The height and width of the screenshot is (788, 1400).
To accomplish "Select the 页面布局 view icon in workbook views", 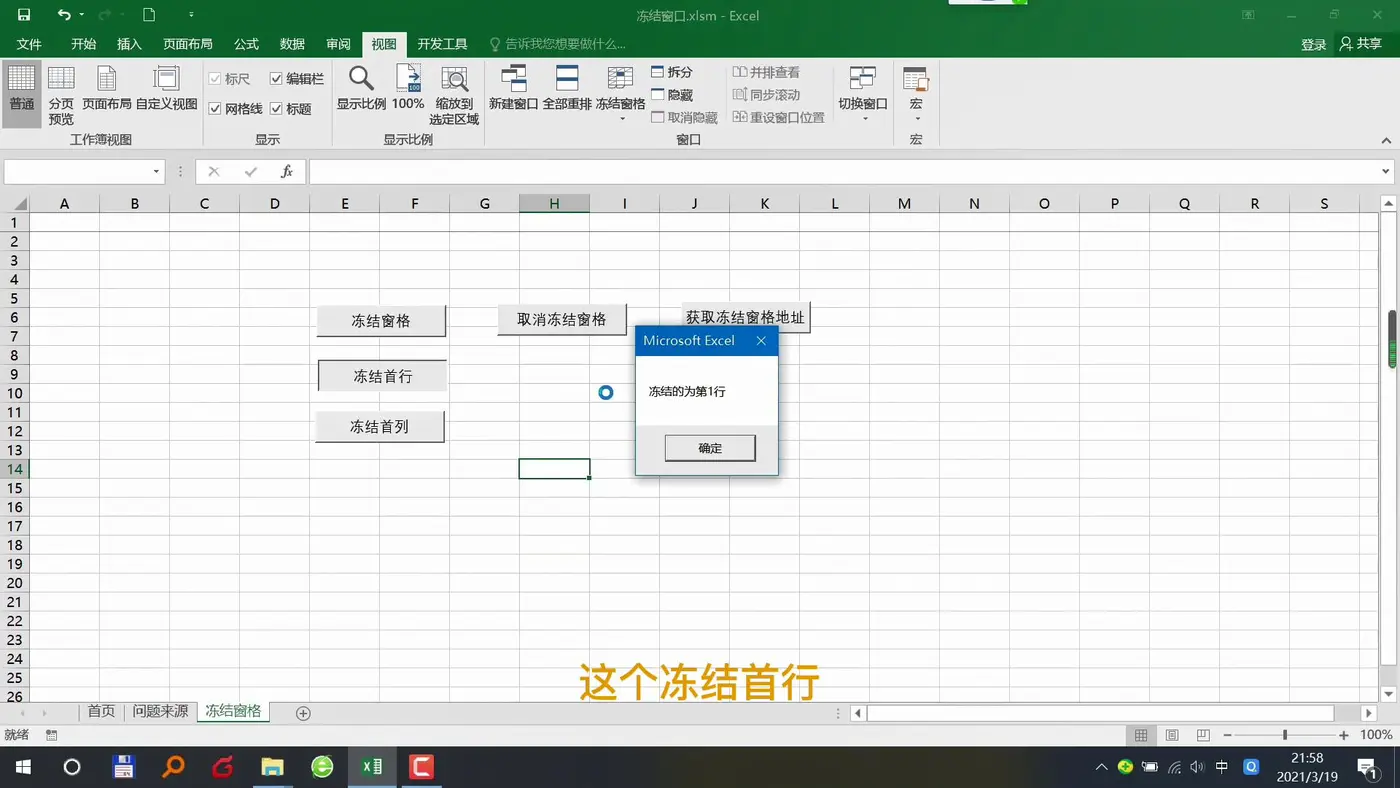I will (106, 89).
